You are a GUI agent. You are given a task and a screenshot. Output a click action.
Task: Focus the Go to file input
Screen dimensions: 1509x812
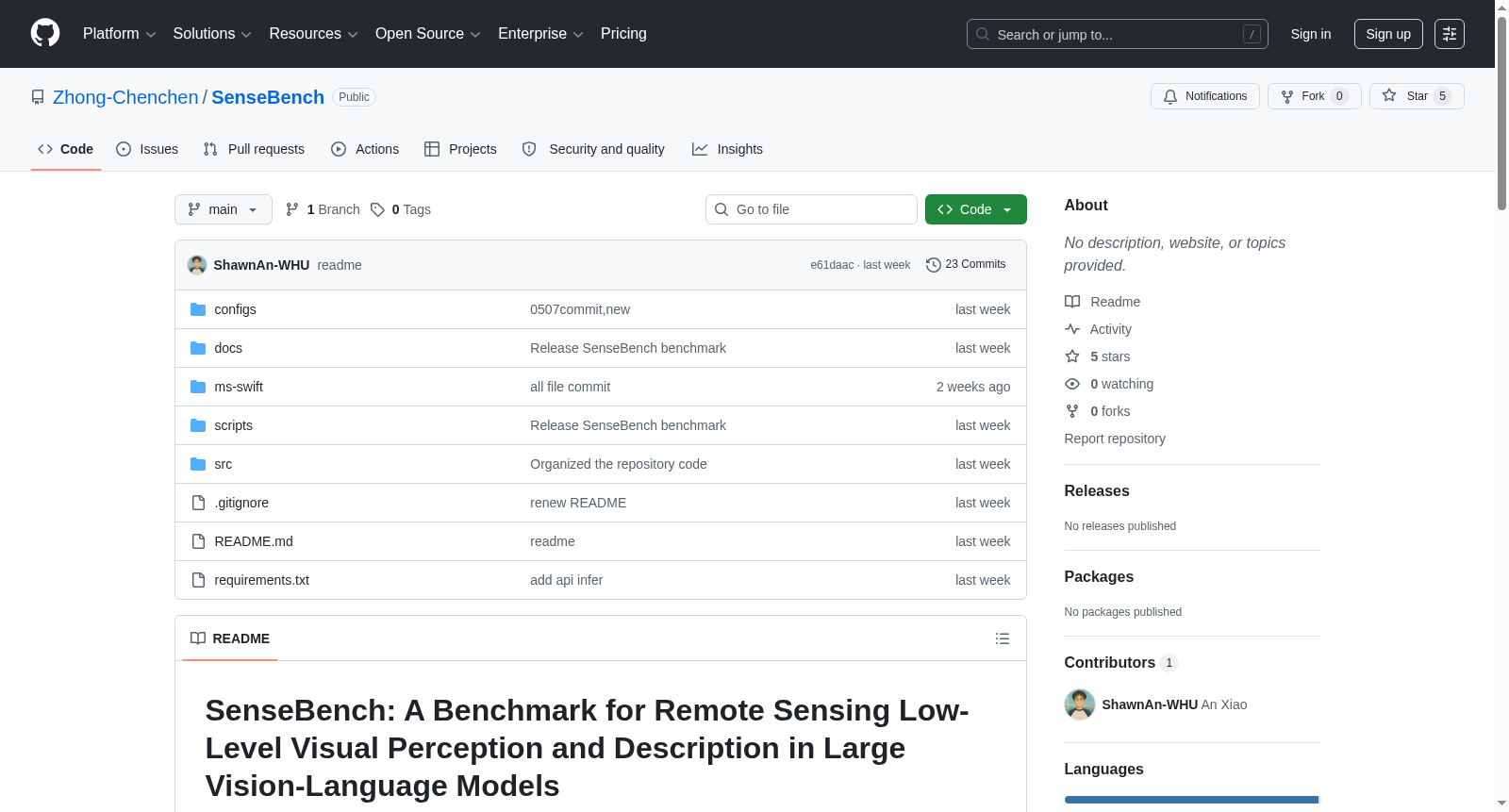811,209
